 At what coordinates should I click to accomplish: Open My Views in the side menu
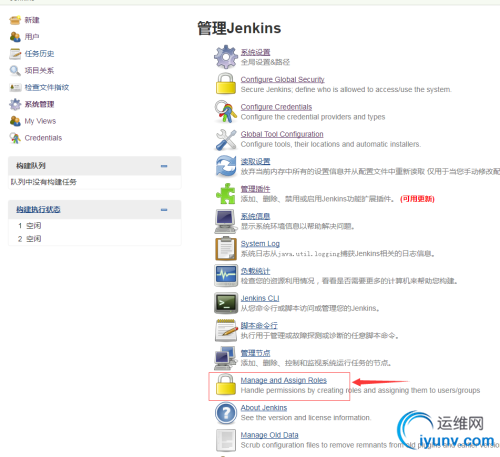pyautogui.click(x=40, y=121)
